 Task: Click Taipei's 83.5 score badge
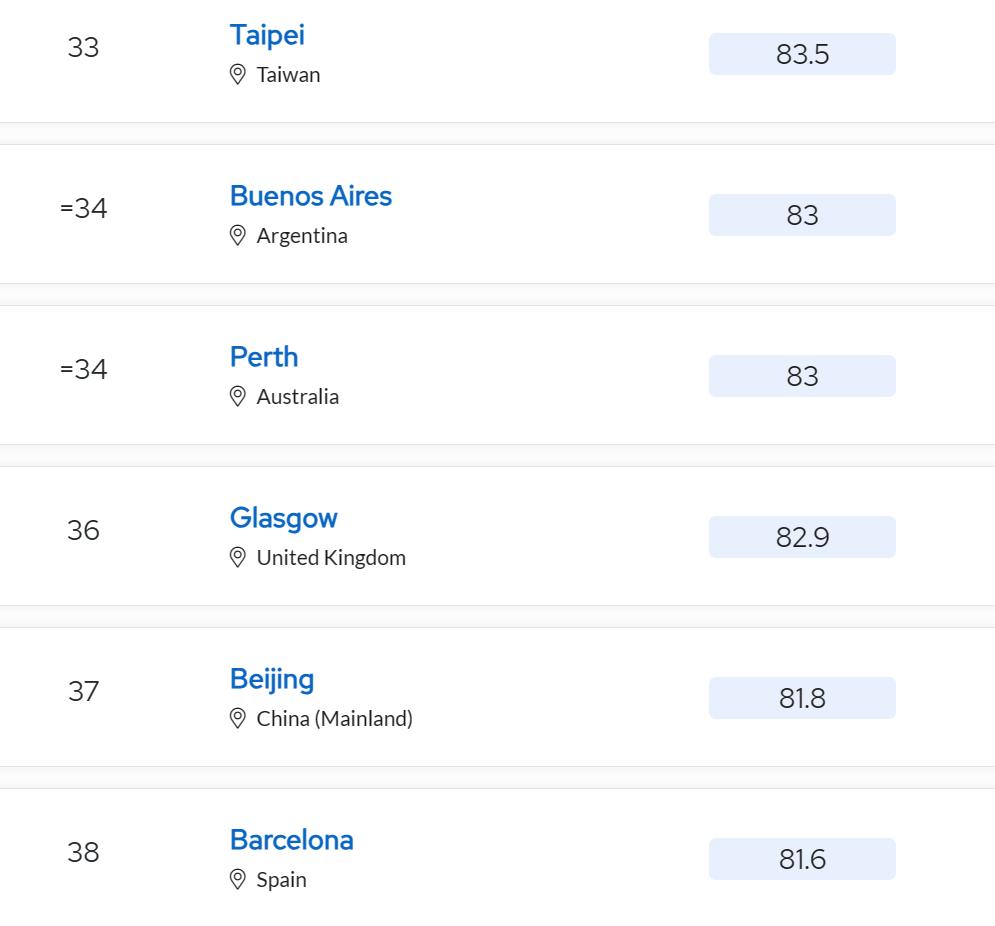(802, 54)
